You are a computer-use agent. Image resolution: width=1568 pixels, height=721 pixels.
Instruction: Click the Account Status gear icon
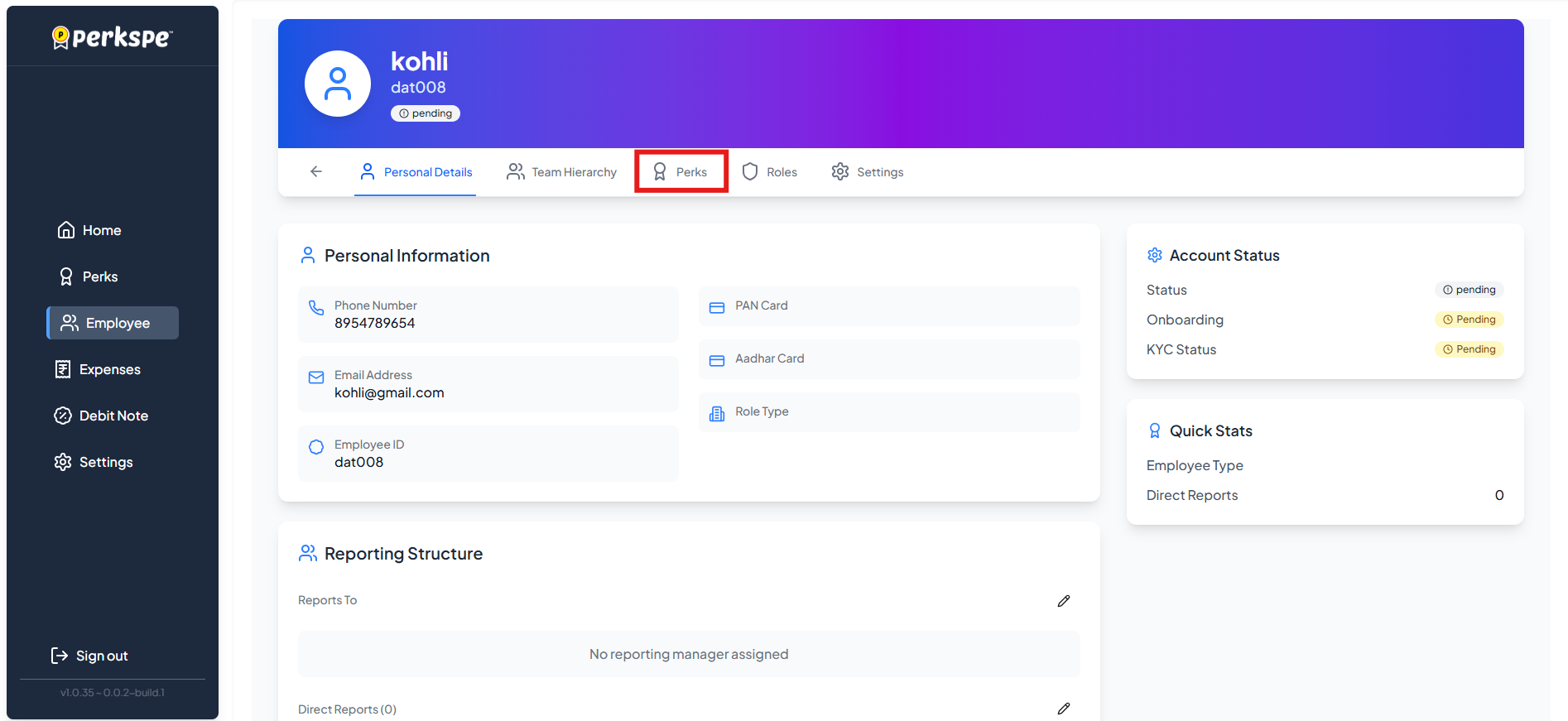[x=1154, y=256]
